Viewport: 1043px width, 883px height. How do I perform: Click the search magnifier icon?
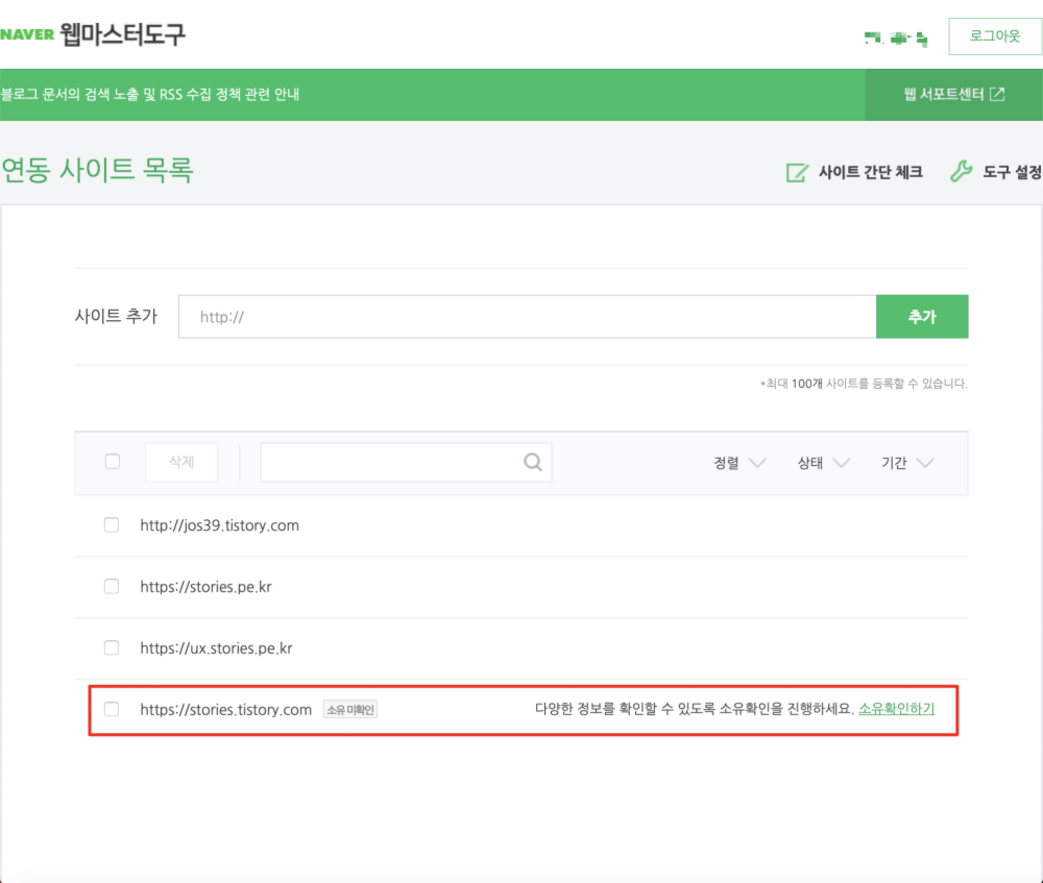pos(533,462)
